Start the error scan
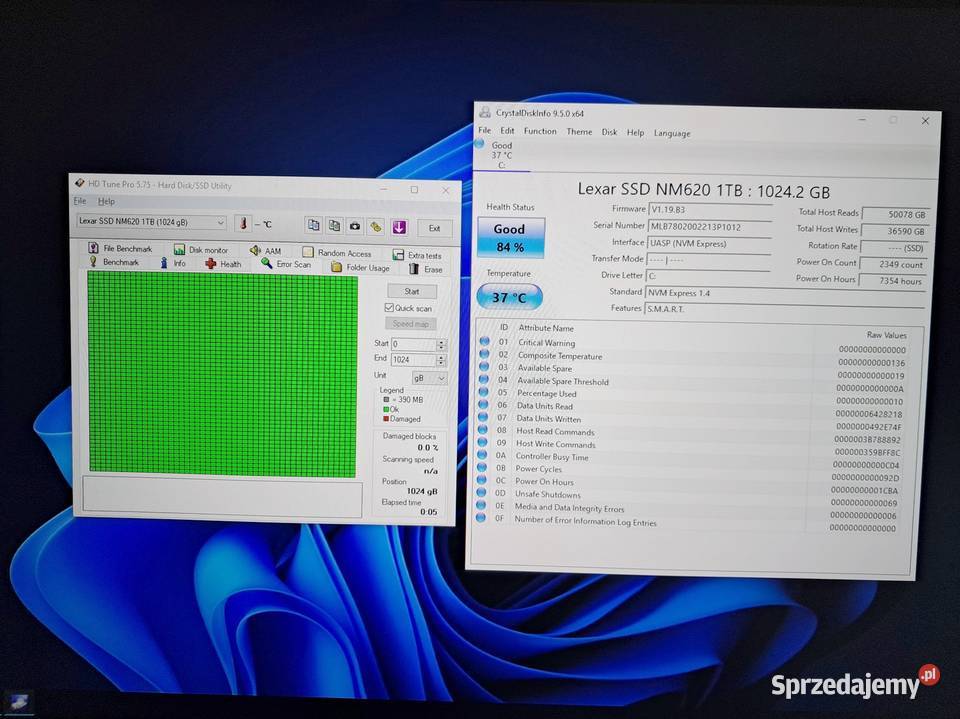Screen dimensions: 960x719 pyautogui.click(x=411, y=292)
